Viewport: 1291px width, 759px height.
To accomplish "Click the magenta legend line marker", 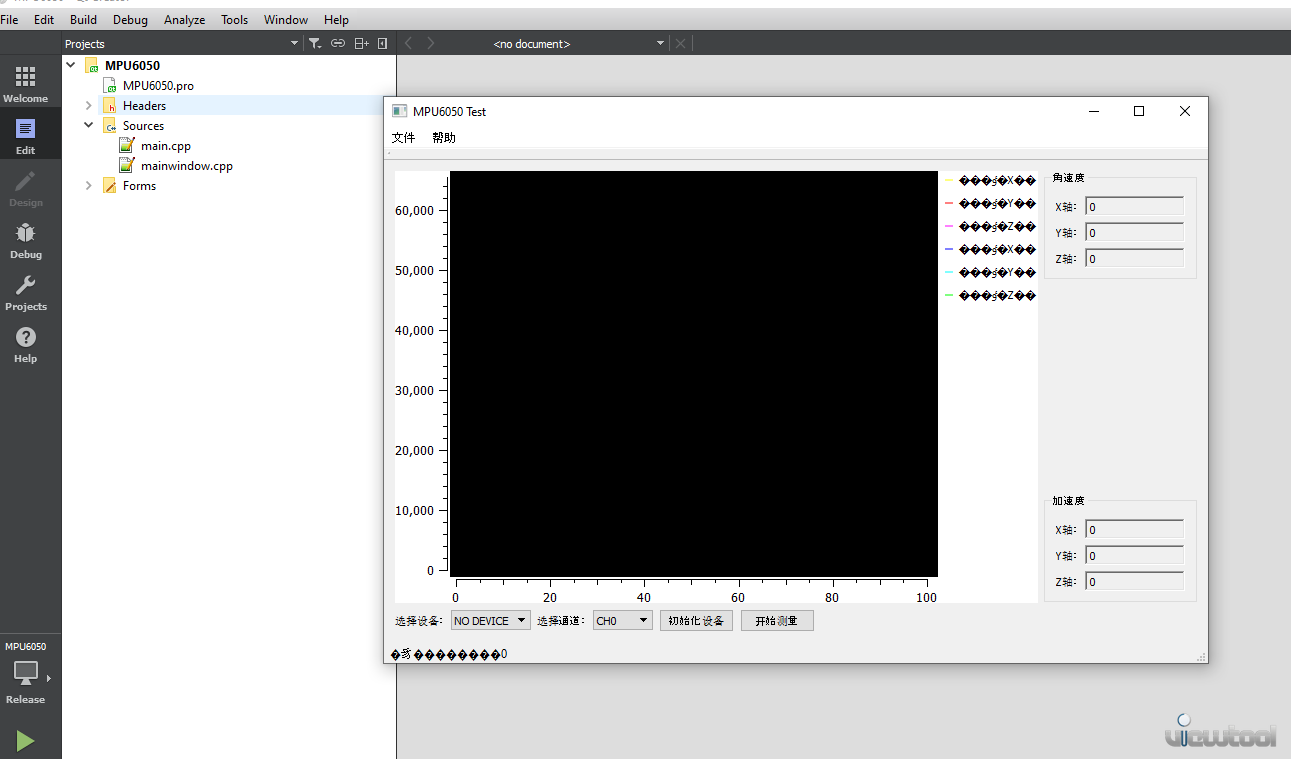I will click(950, 226).
